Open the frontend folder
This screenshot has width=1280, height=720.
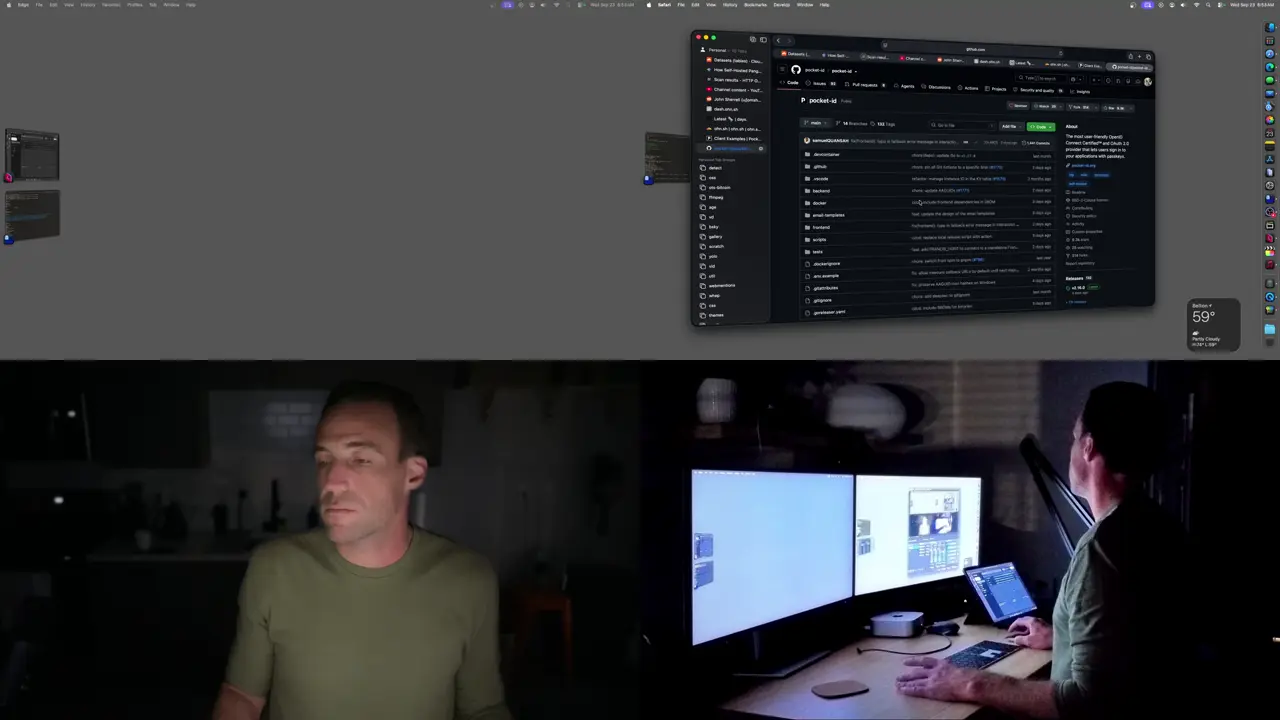(821, 227)
